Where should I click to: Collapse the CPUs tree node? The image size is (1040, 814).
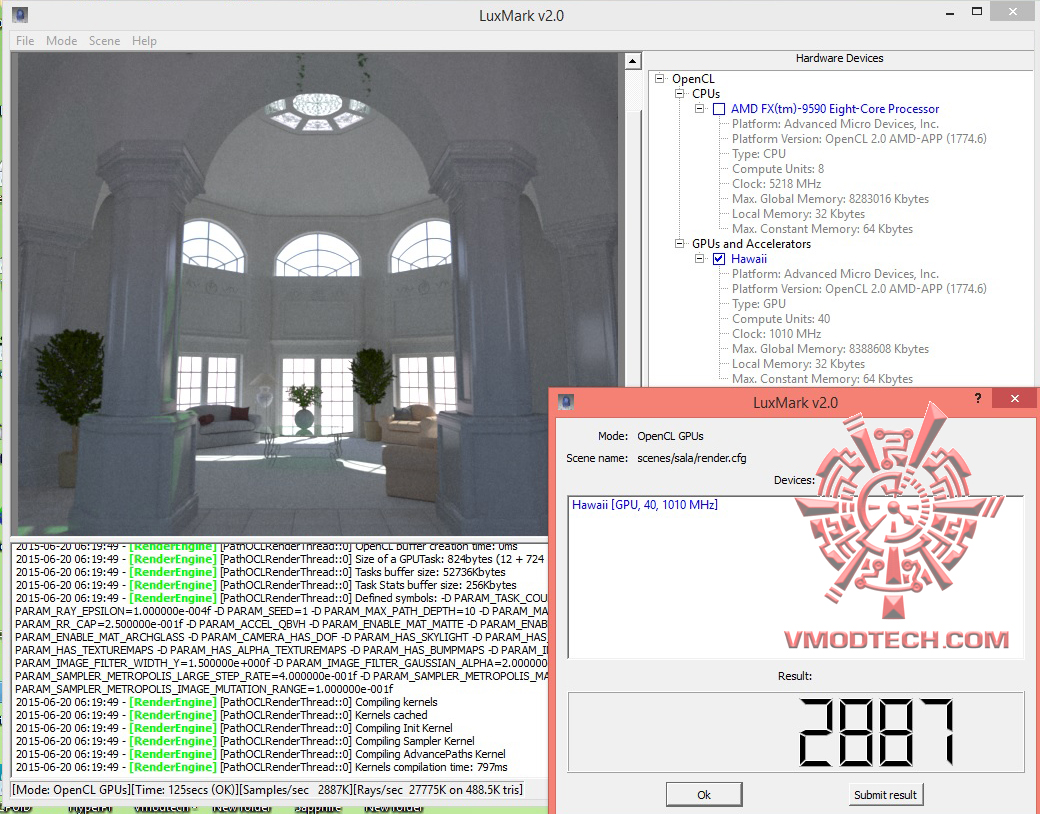[679, 94]
